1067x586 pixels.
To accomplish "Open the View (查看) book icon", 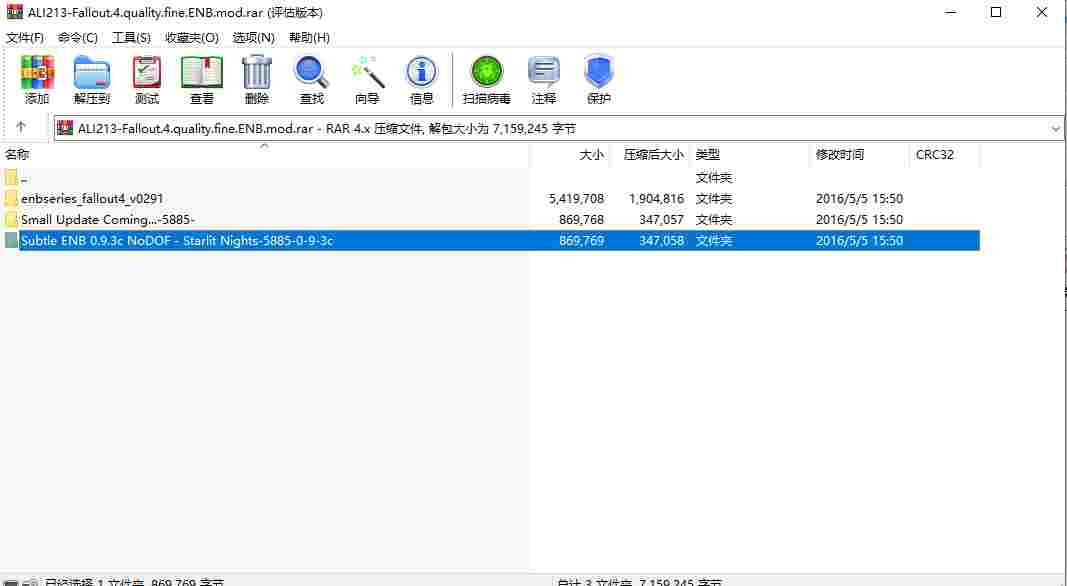I will (x=202, y=73).
